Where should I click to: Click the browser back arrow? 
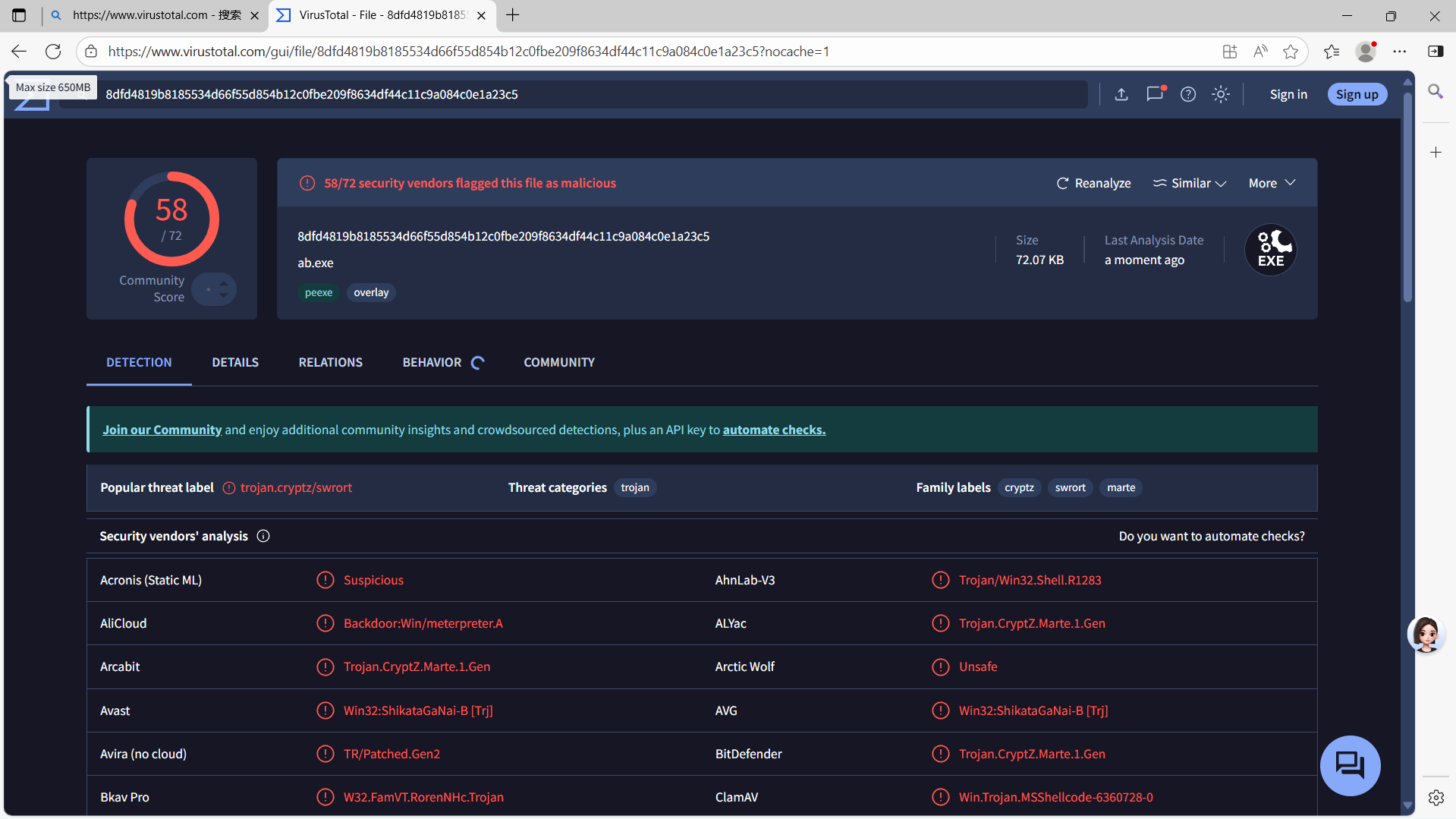pos(19,52)
